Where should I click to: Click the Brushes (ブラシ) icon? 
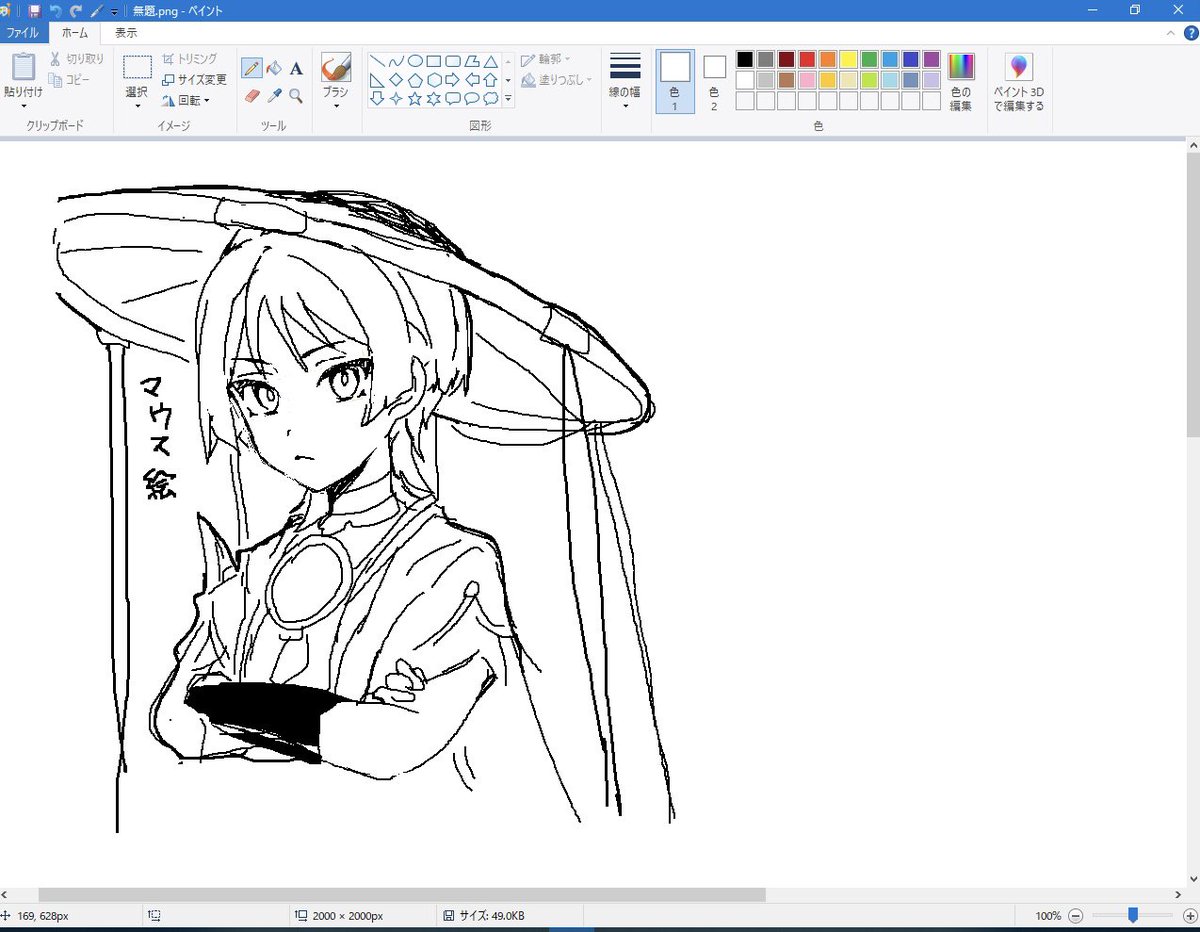click(x=335, y=67)
